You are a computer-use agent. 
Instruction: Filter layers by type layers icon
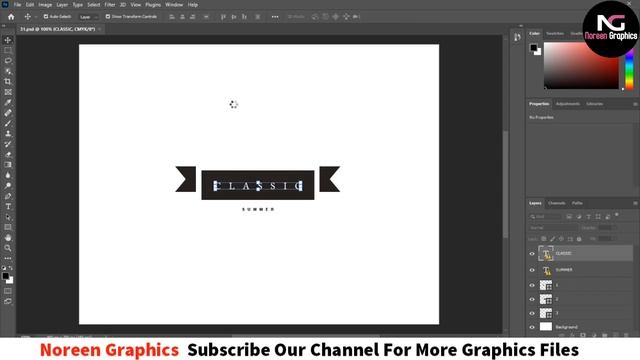pos(588,217)
